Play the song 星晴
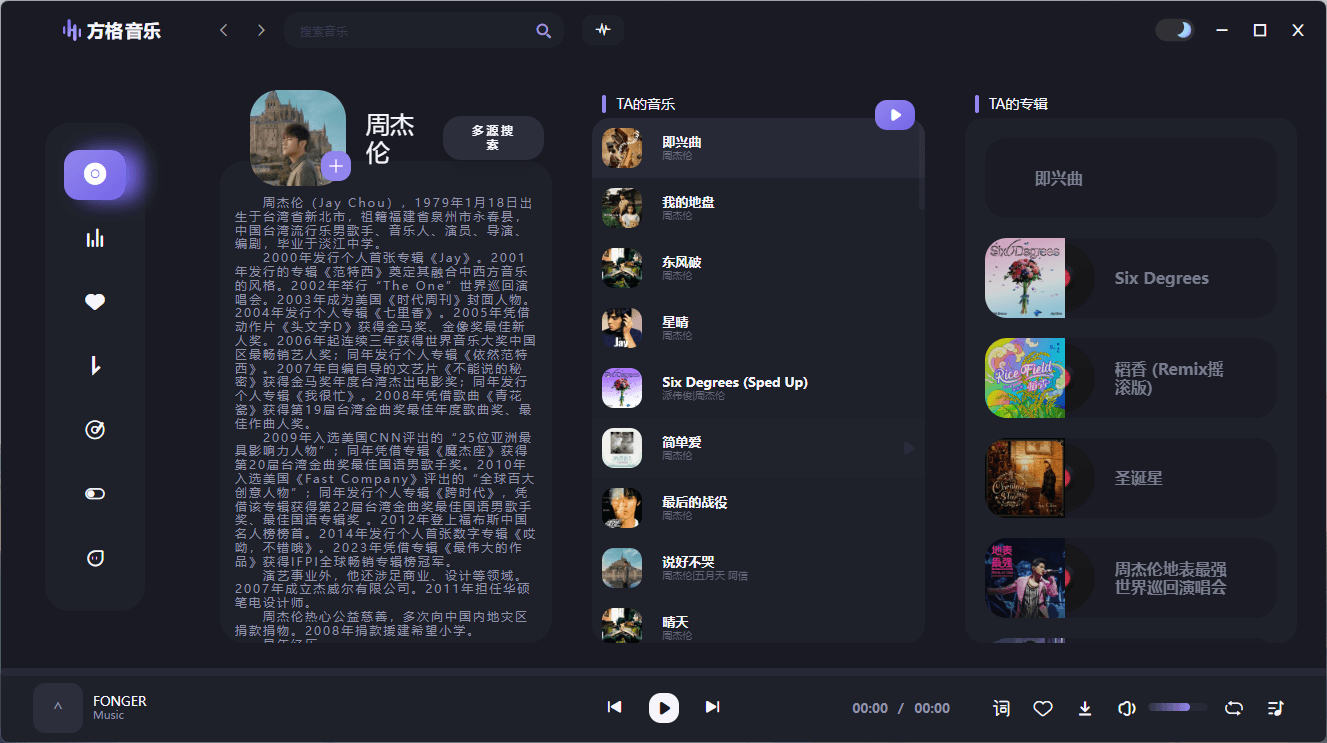 pos(758,328)
